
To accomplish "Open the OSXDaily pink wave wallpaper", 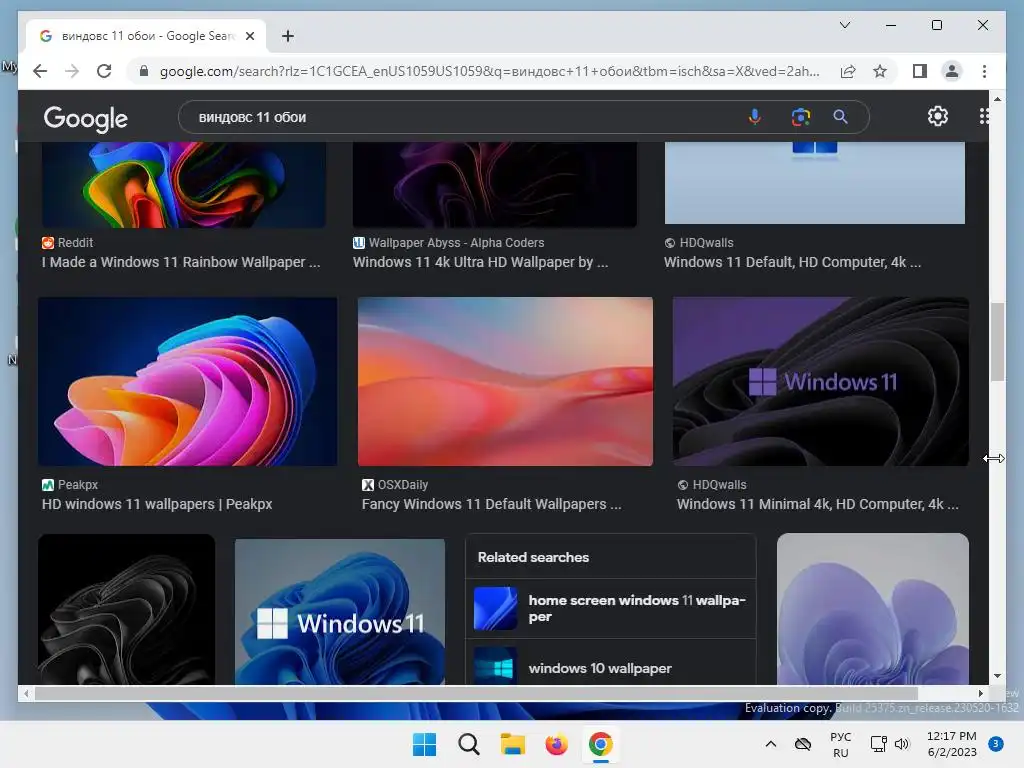I will pos(505,381).
